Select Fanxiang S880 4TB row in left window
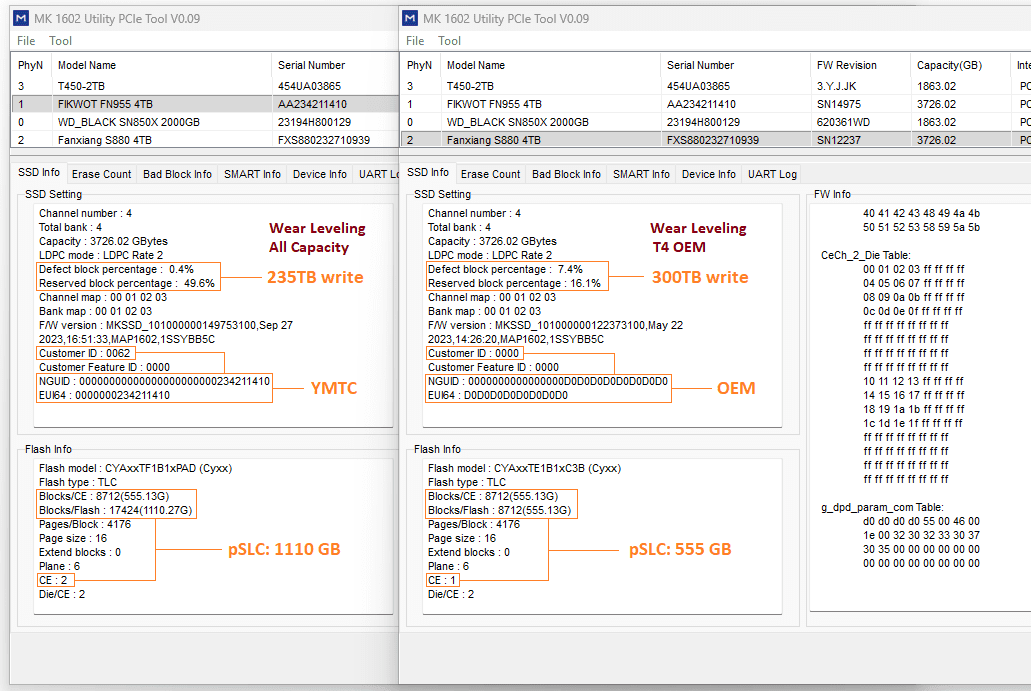Image resolution: width=1031 pixels, height=691 pixels. click(x=205, y=140)
